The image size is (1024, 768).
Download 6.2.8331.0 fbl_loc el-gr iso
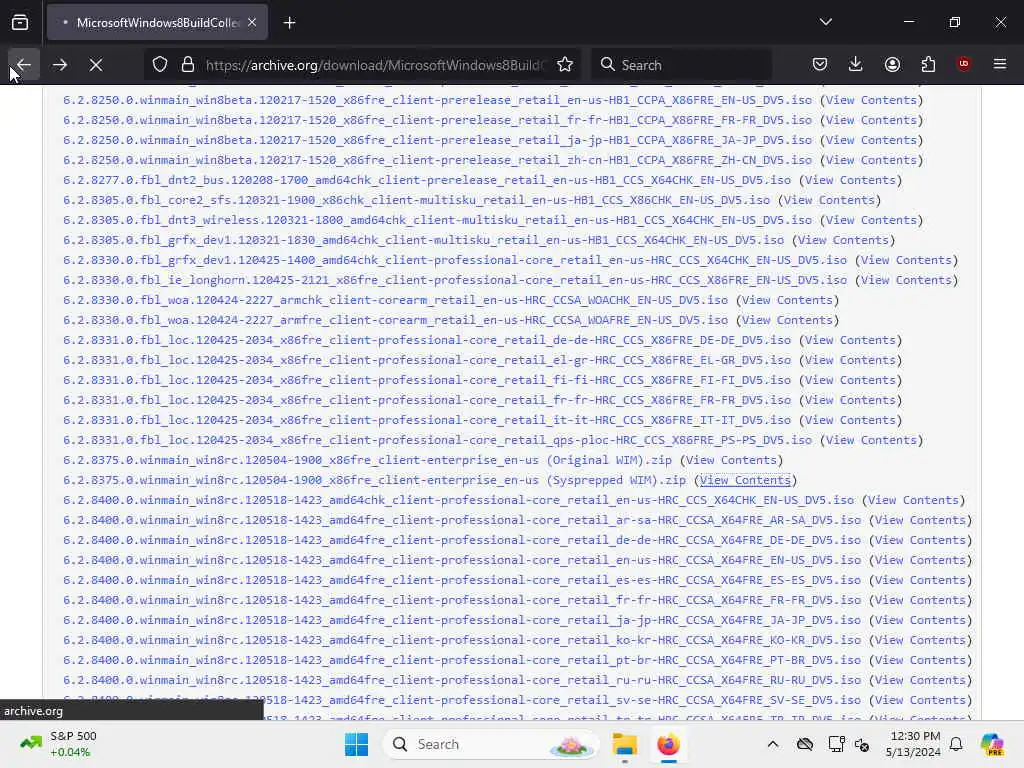[427, 360]
